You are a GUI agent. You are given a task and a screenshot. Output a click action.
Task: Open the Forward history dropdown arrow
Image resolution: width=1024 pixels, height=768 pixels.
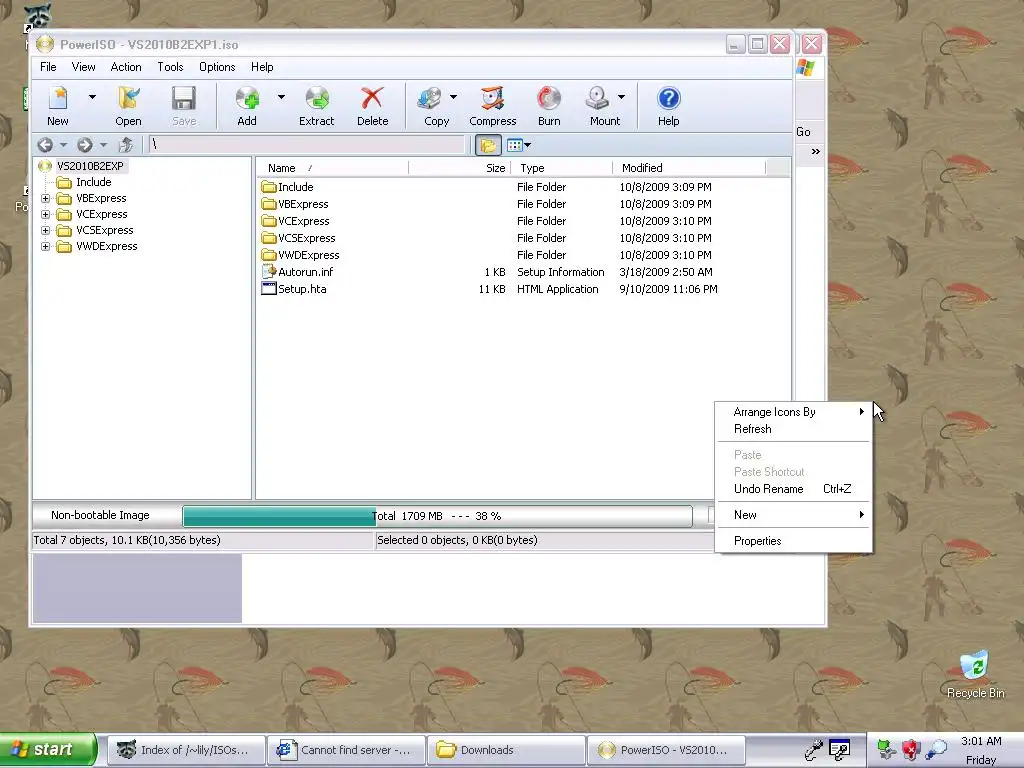(103, 144)
